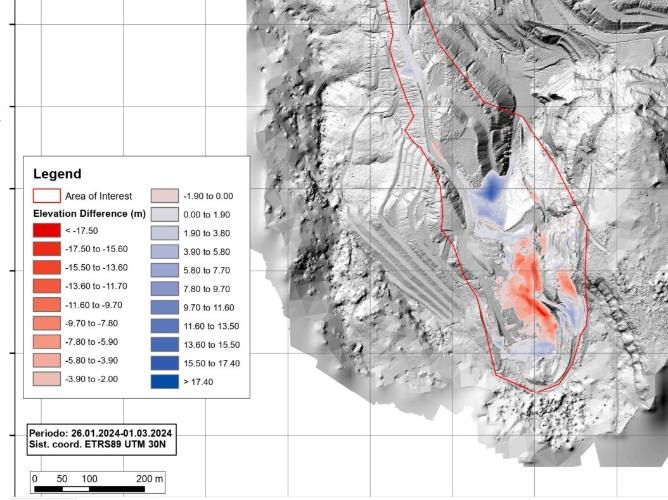Click the swatch for '> 17.40'
The width and height of the screenshot is (668, 500).
tap(165, 382)
